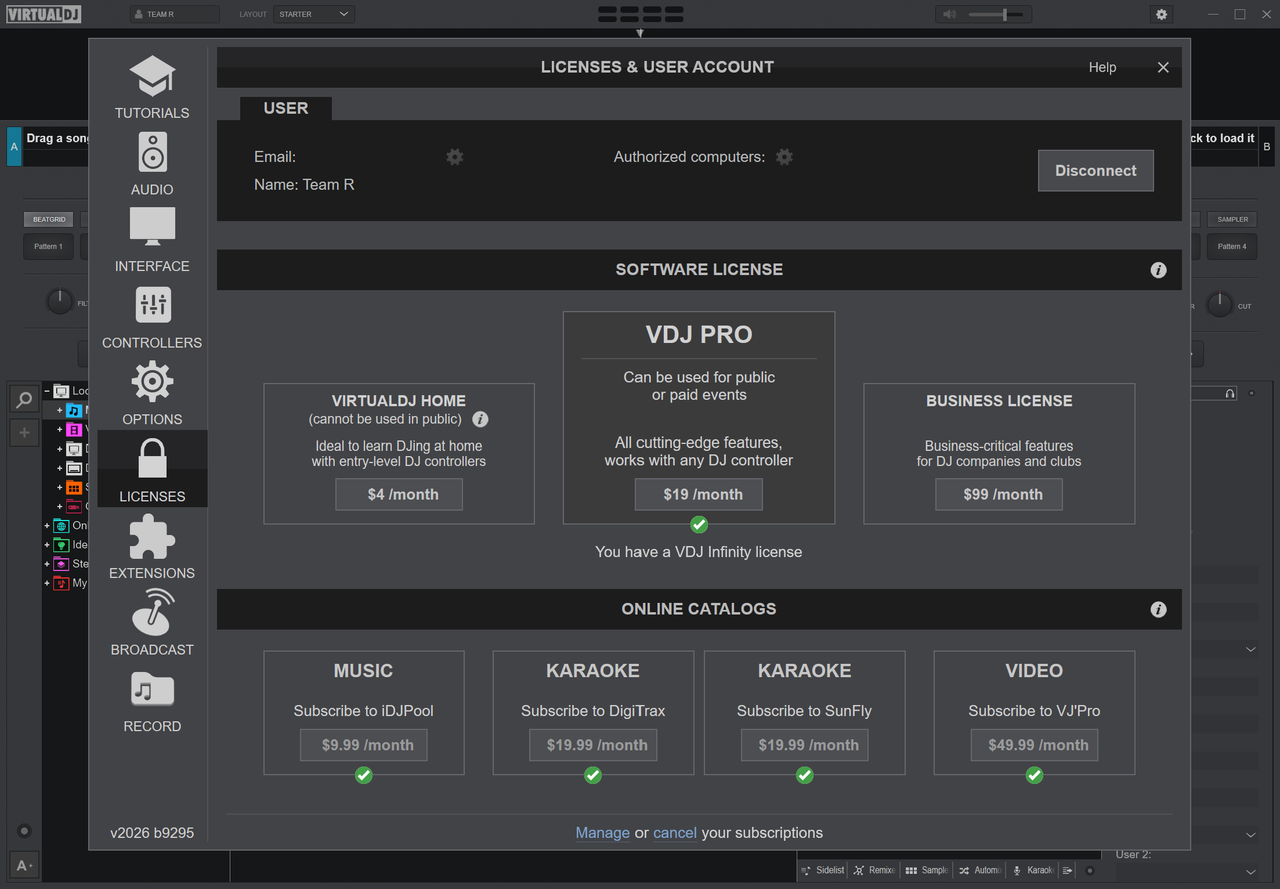Click the green check under DigiTrax Karaoke
This screenshot has width=1280, height=889.
[x=593, y=775]
